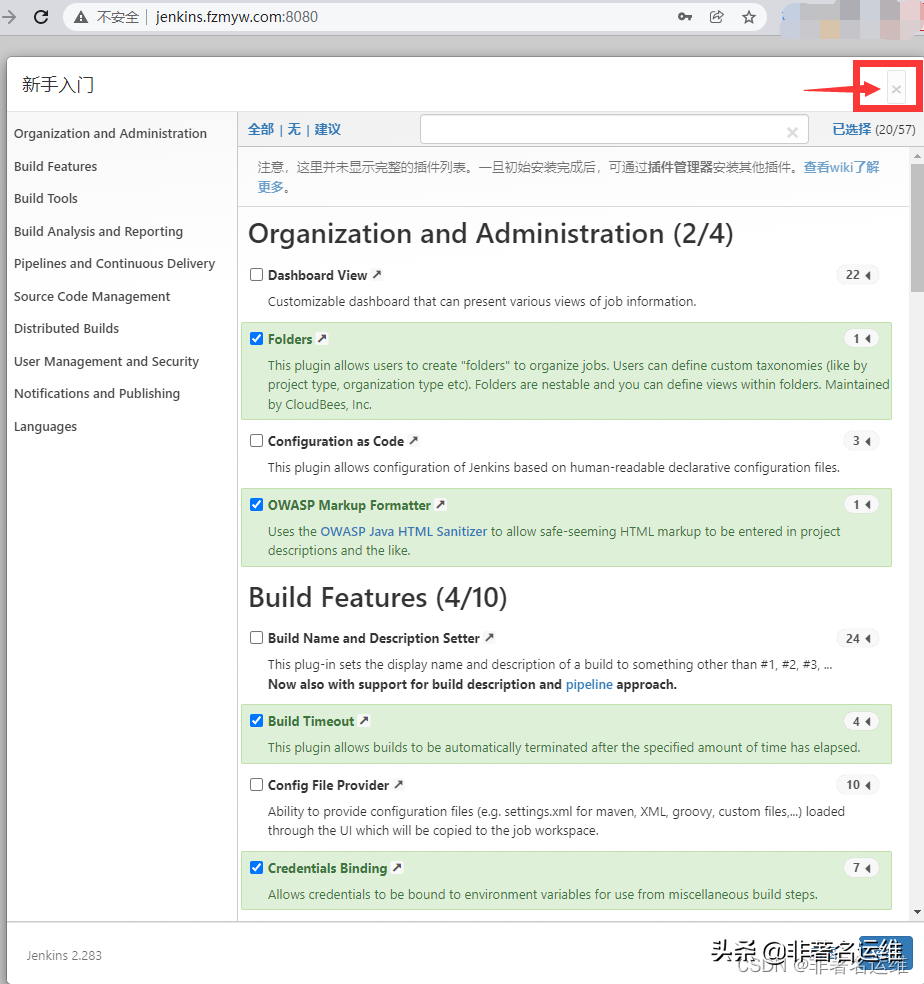Image resolution: width=924 pixels, height=984 pixels.
Task: Expand Build Name Setter dependencies badge 24
Action: (857, 638)
